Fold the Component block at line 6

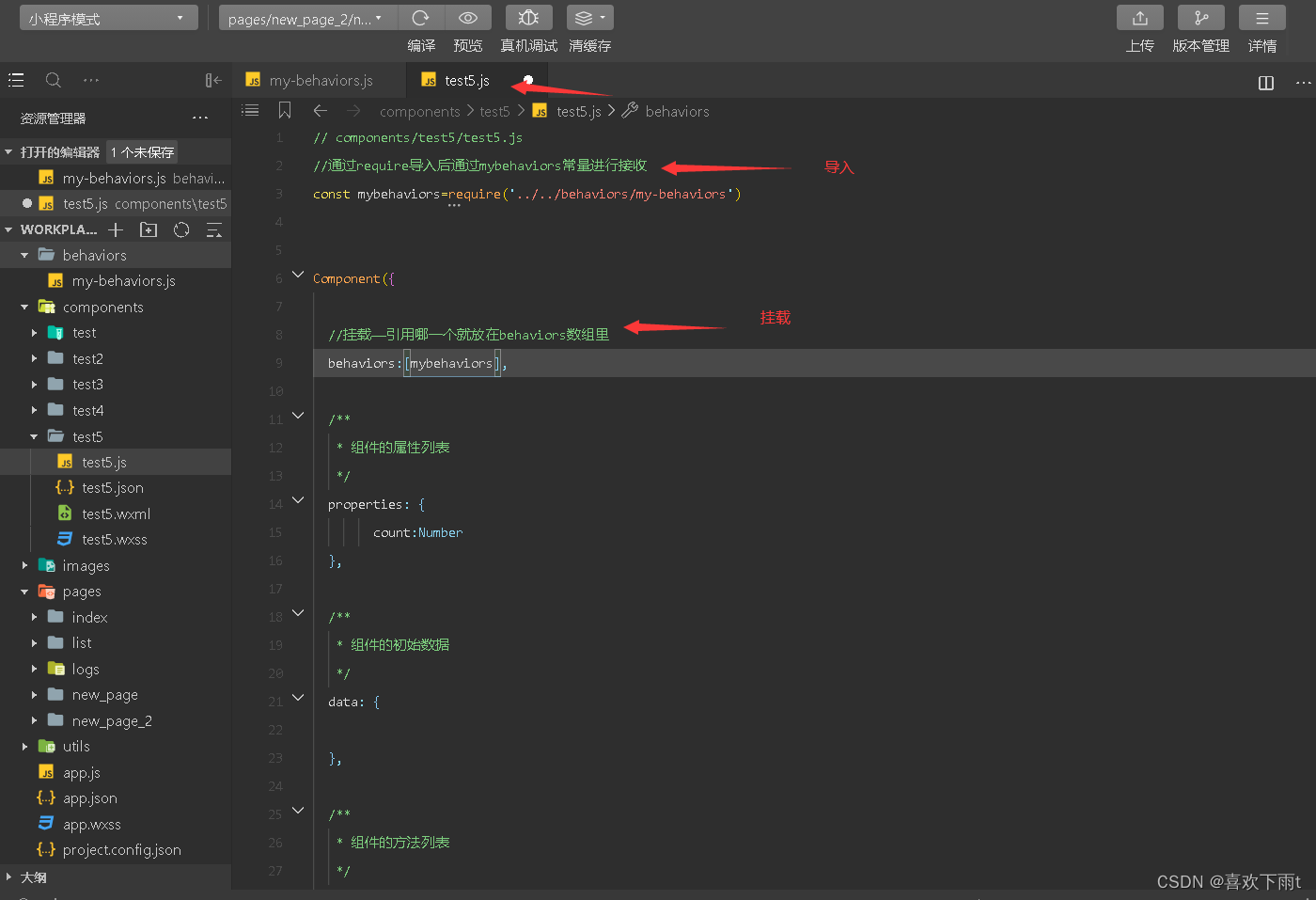(x=298, y=275)
